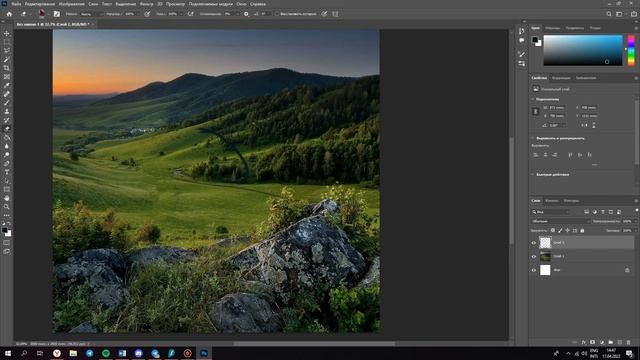Hide the top transparent layer via its eye icon

click(533, 243)
